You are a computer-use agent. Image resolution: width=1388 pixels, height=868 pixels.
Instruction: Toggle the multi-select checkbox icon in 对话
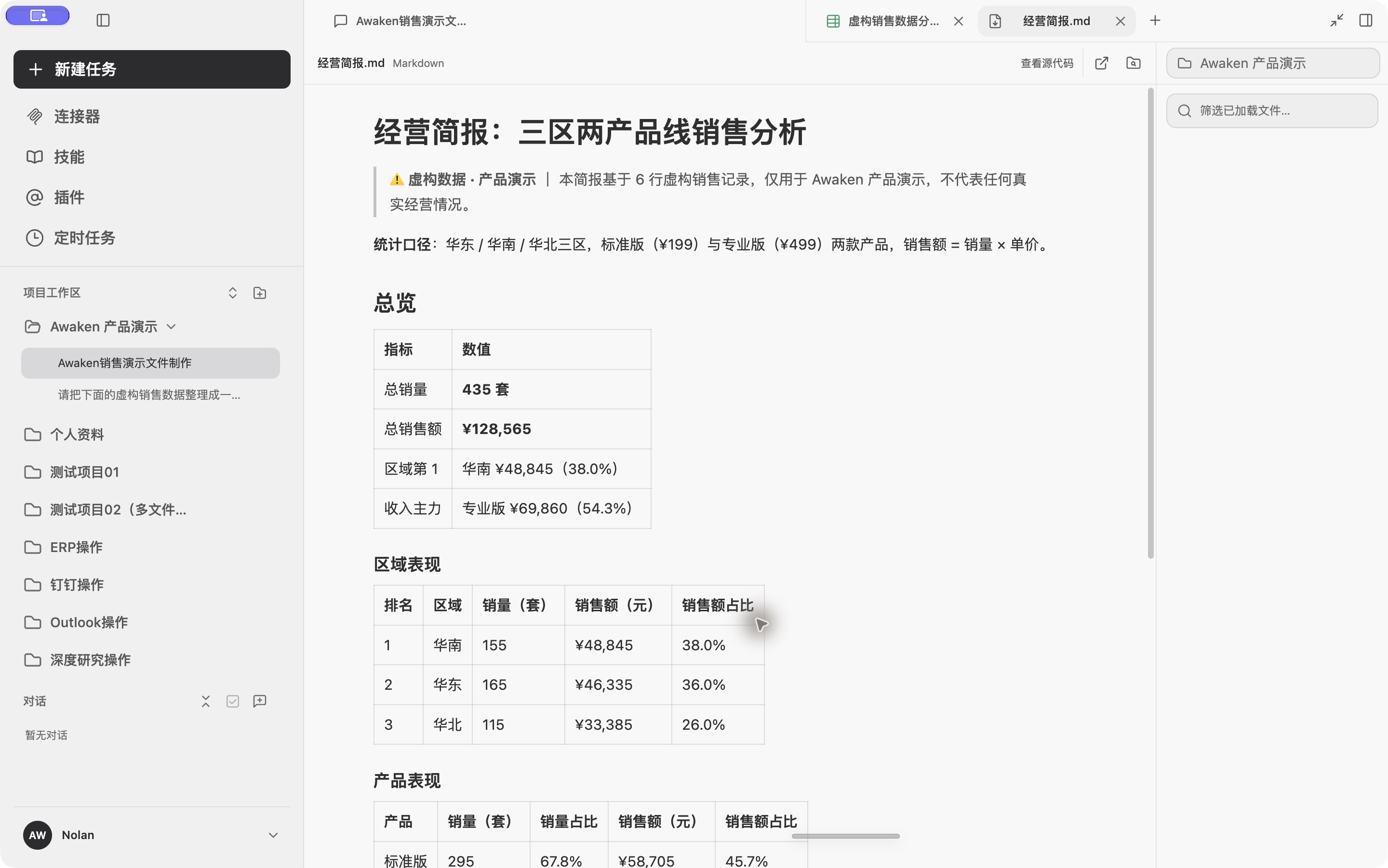(x=233, y=701)
